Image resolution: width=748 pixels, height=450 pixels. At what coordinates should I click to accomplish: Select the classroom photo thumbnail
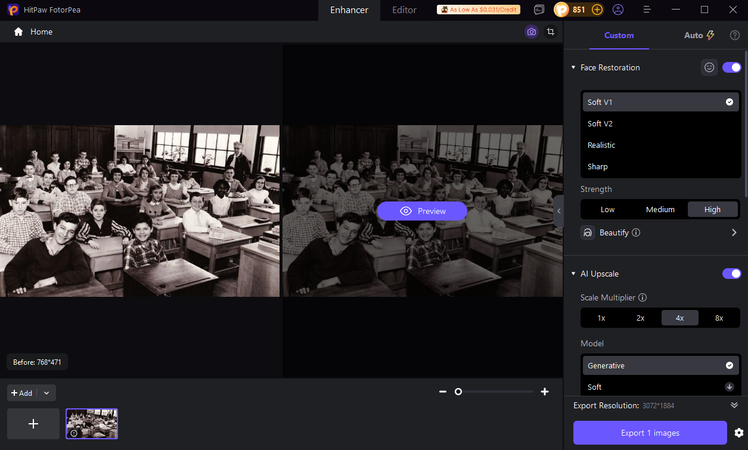coord(92,424)
